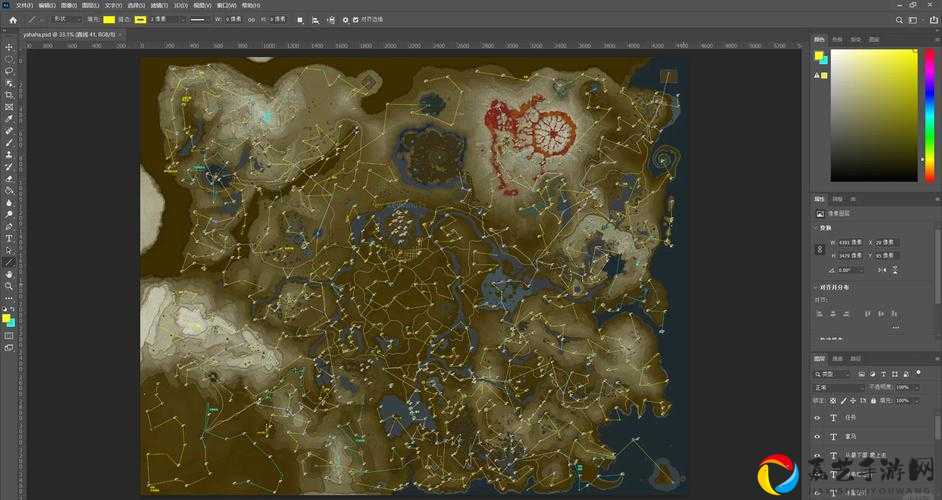Flip vertically in Properties transform
Image resolution: width=942 pixels, height=500 pixels.
click(x=895, y=270)
